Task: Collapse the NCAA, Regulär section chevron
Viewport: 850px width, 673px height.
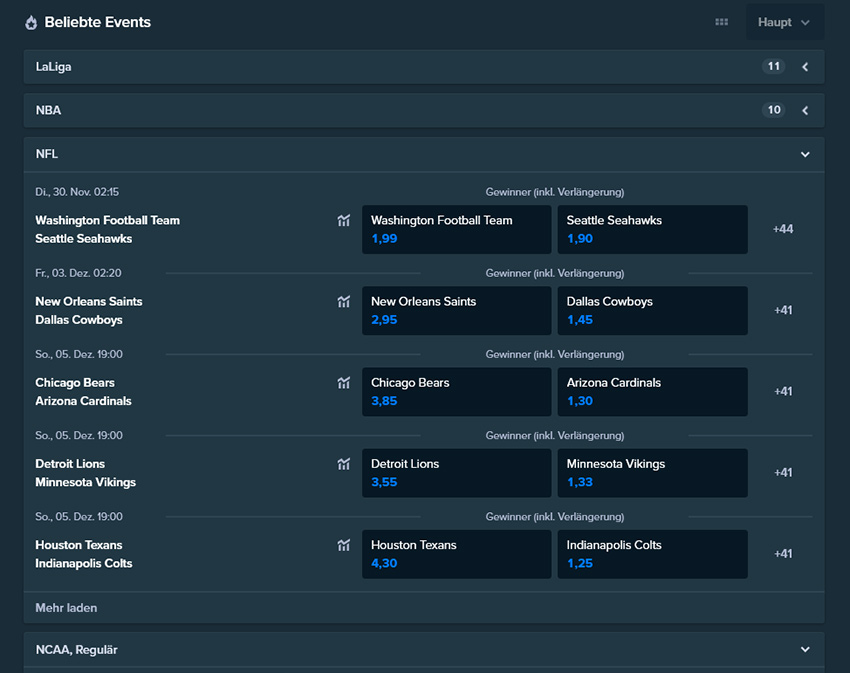Action: tap(805, 650)
